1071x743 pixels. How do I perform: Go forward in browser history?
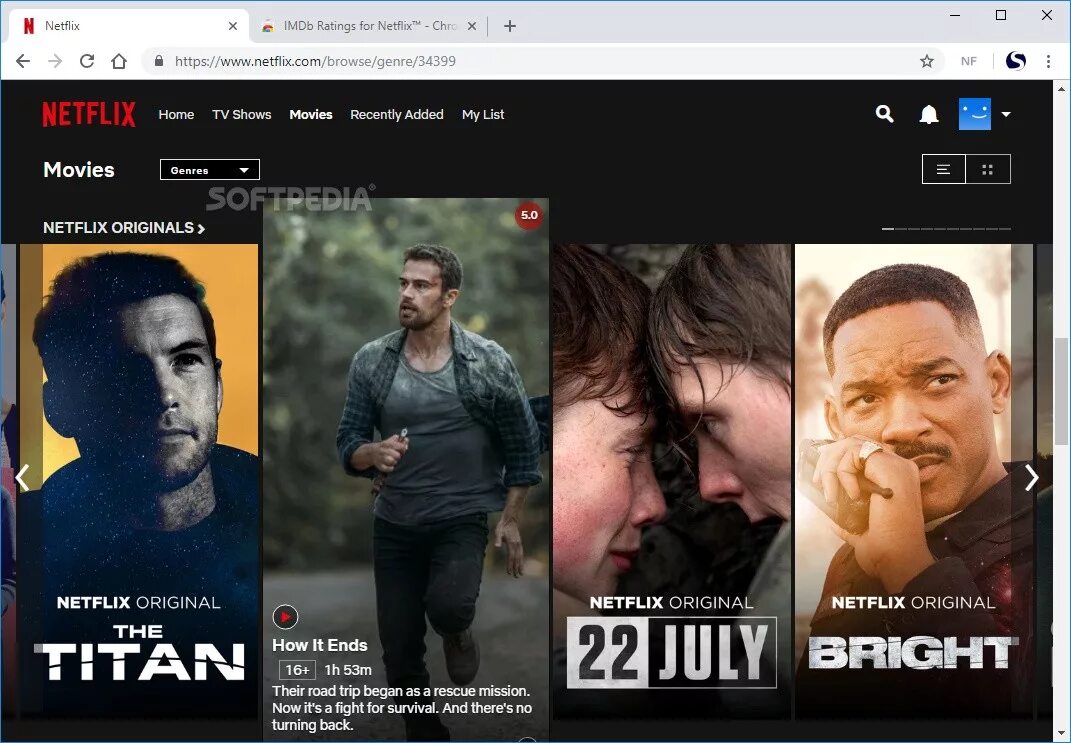point(55,61)
